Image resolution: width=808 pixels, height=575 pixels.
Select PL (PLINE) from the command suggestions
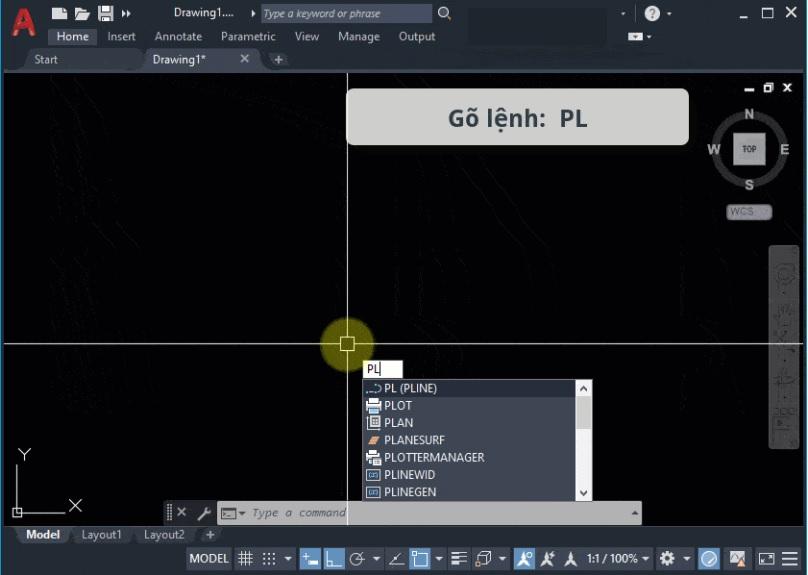(x=410, y=388)
